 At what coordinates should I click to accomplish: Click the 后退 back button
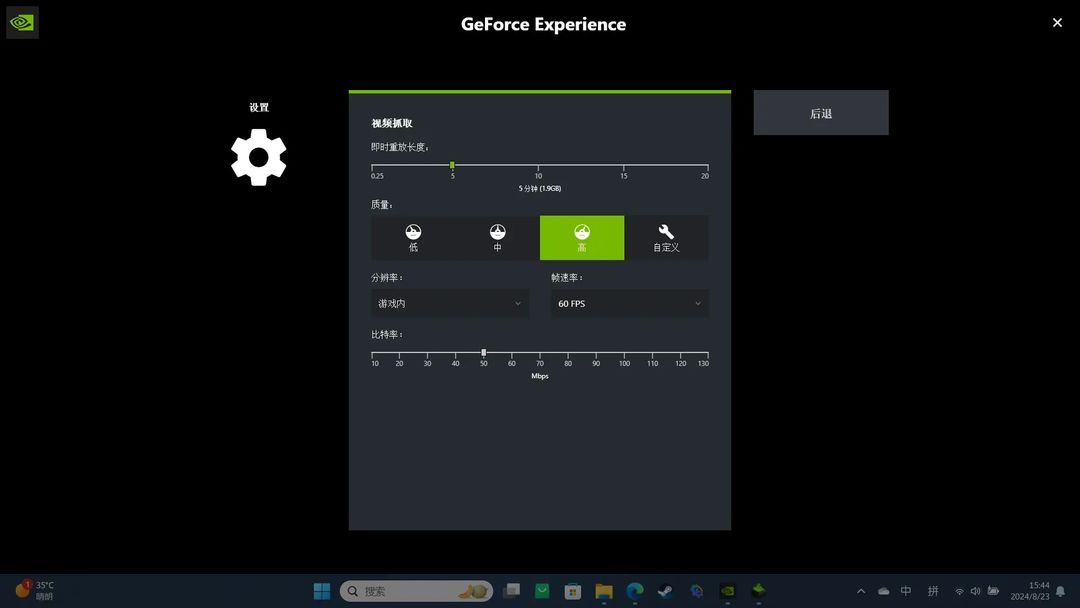pyautogui.click(x=821, y=113)
